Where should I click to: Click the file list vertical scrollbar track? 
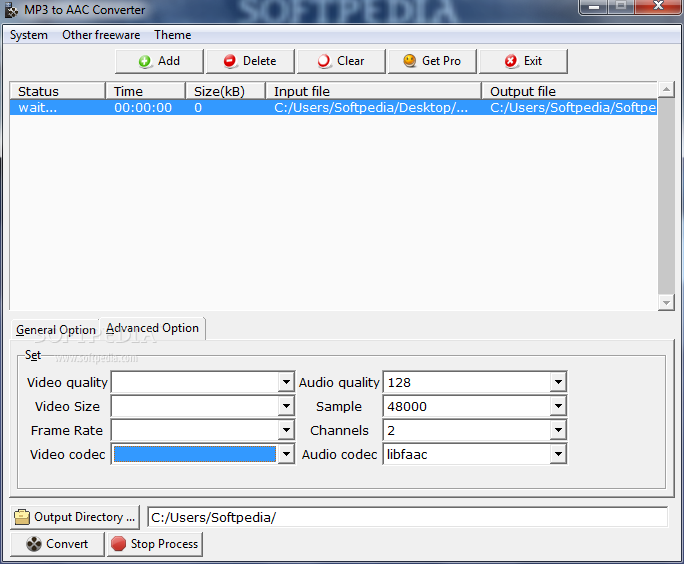click(x=666, y=196)
